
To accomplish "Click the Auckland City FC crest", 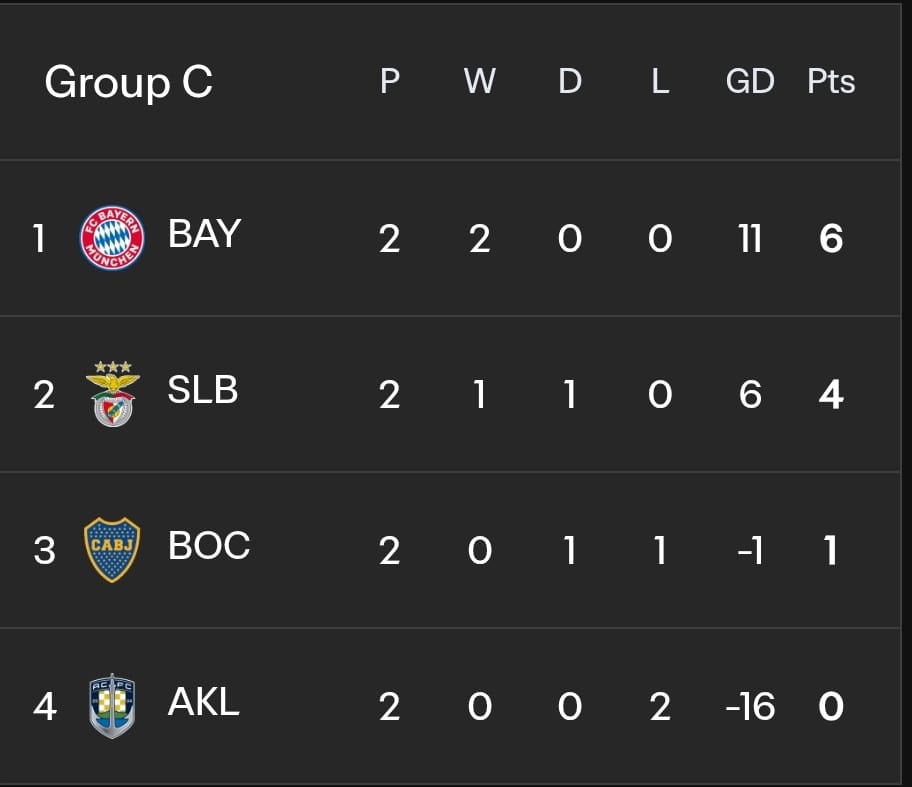I will 112,706.
